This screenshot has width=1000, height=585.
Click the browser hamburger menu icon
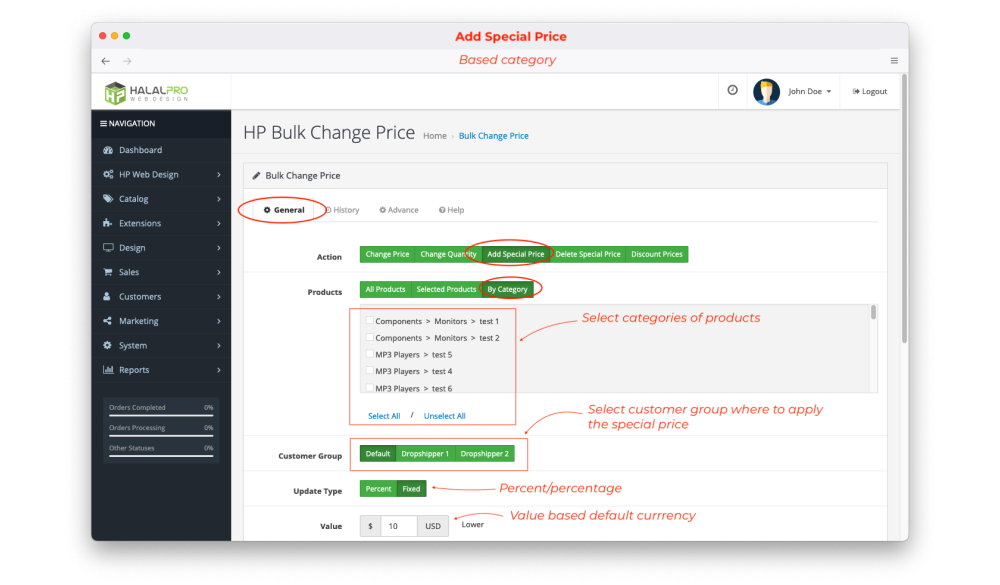894,61
